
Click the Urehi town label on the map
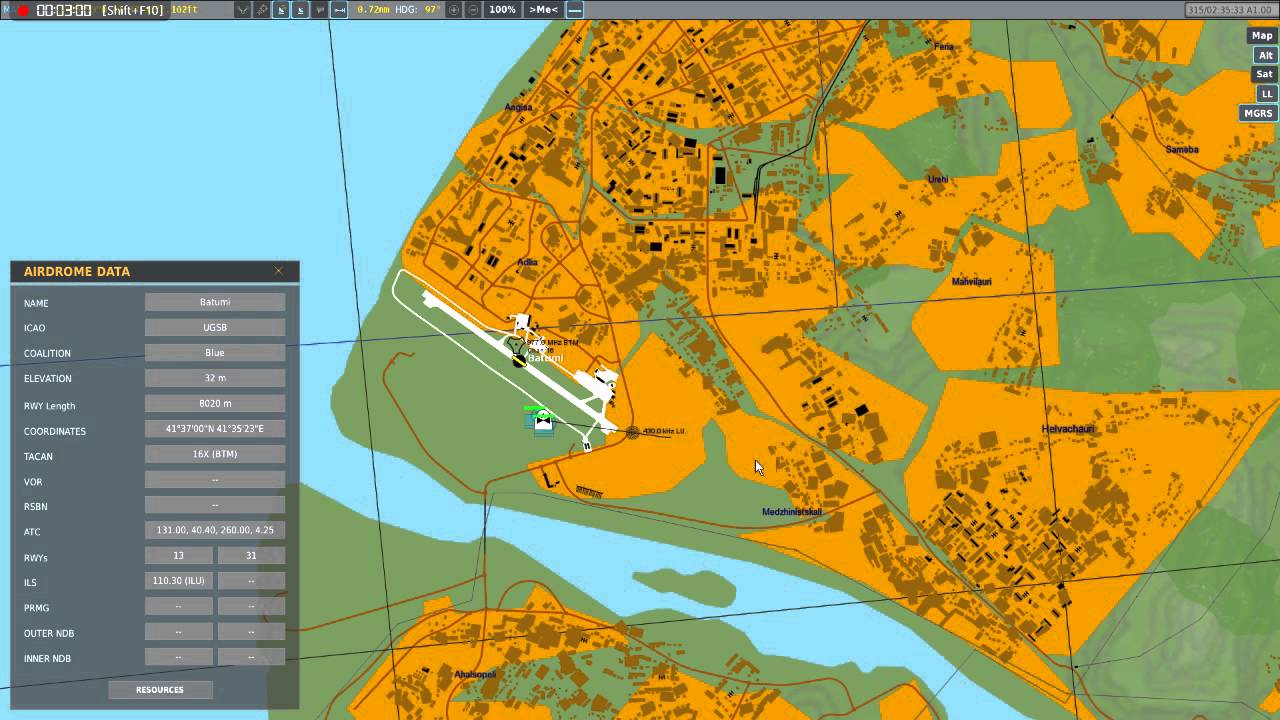[x=938, y=180]
